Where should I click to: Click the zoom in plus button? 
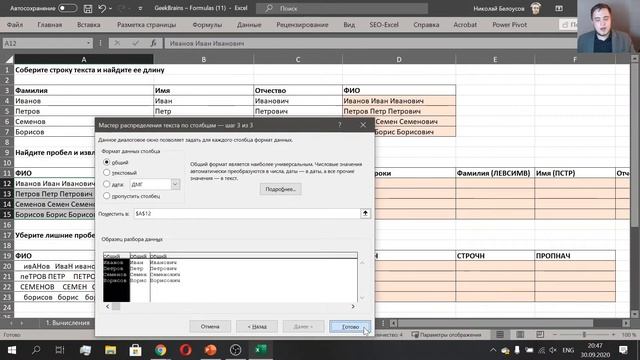click(x=613, y=335)
